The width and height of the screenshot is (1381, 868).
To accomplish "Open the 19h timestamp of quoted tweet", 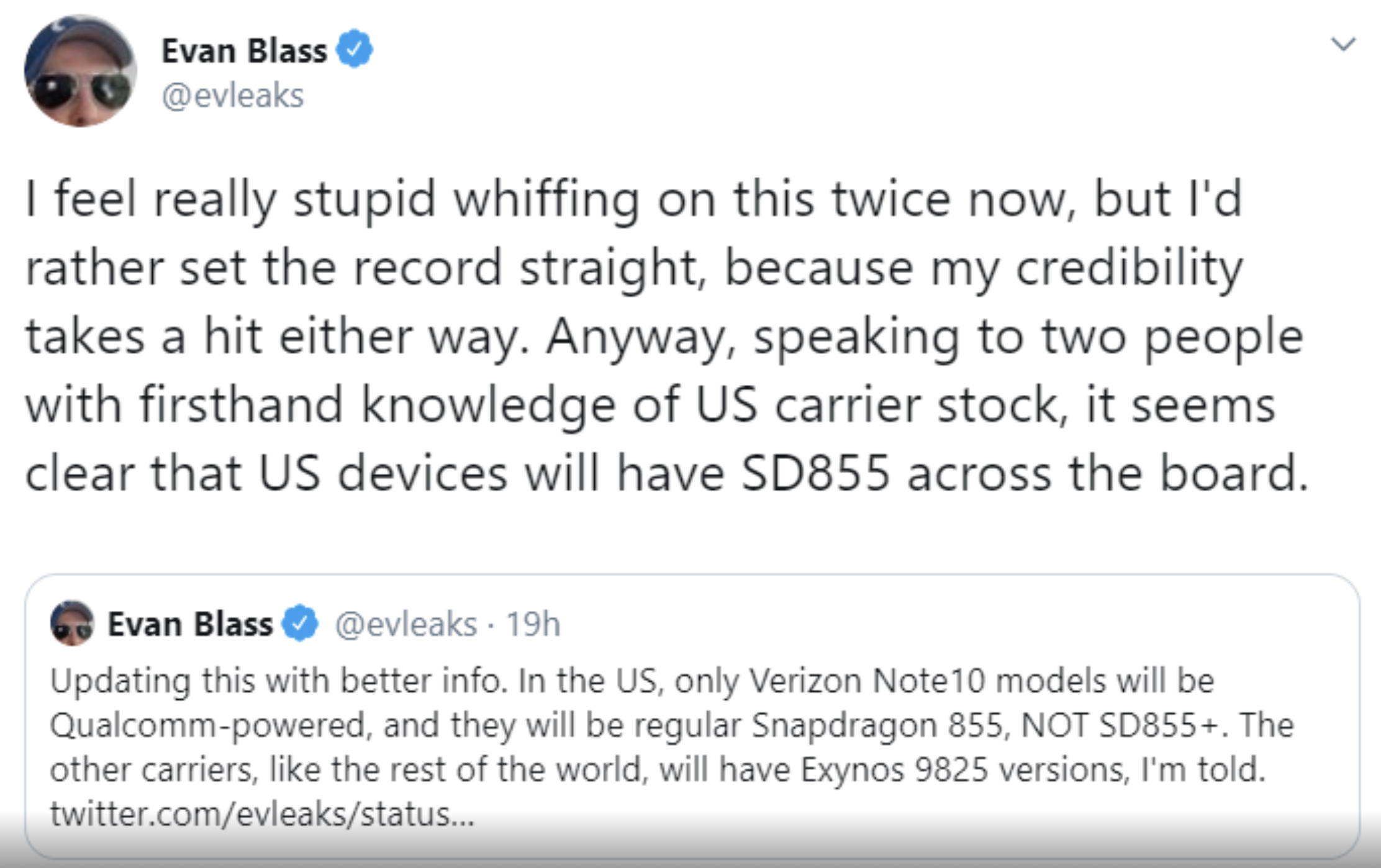I will [x=533, y=624].
